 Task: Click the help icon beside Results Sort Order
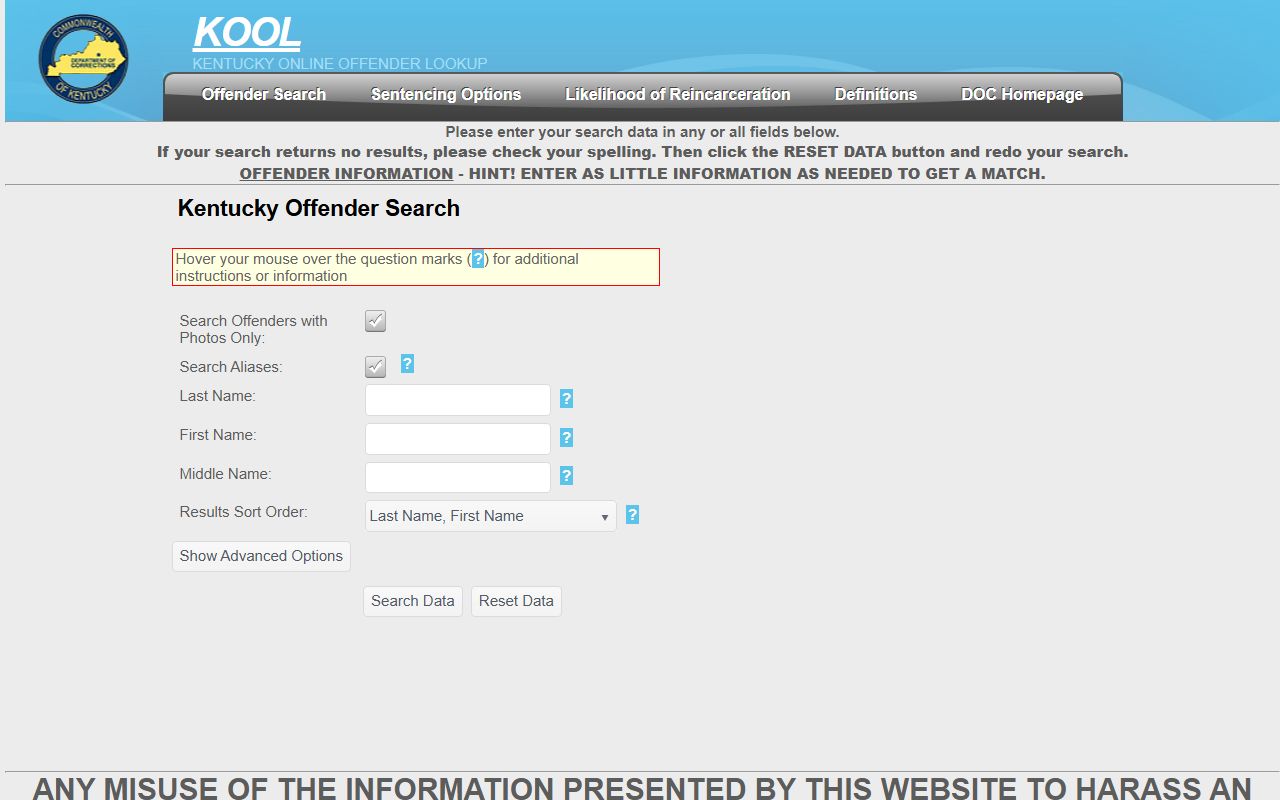[632, 515]
